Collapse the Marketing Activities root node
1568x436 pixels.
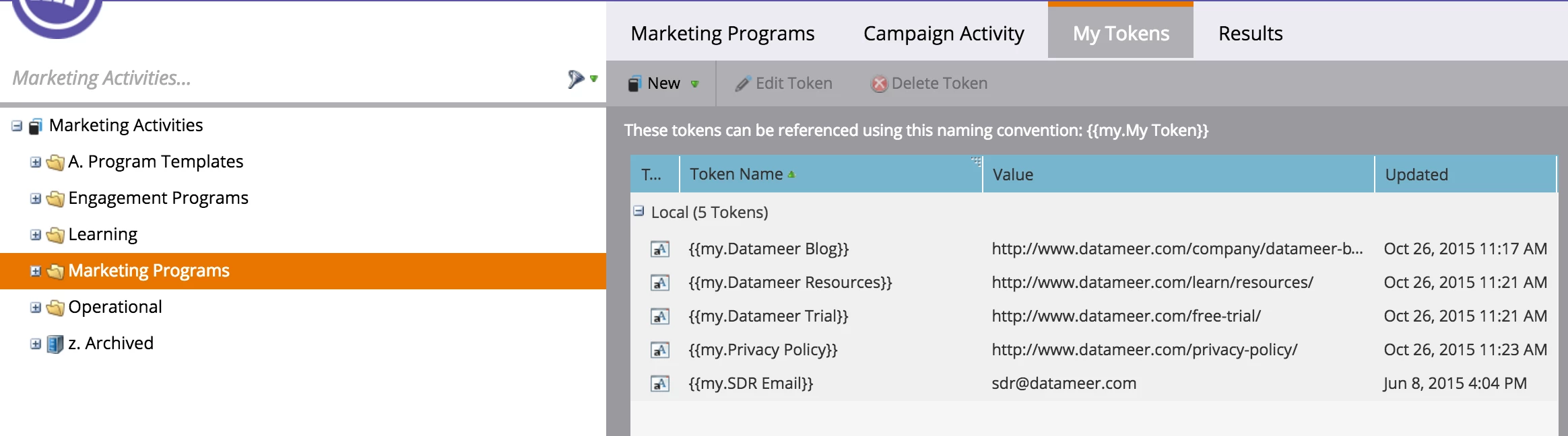[17, 126]
